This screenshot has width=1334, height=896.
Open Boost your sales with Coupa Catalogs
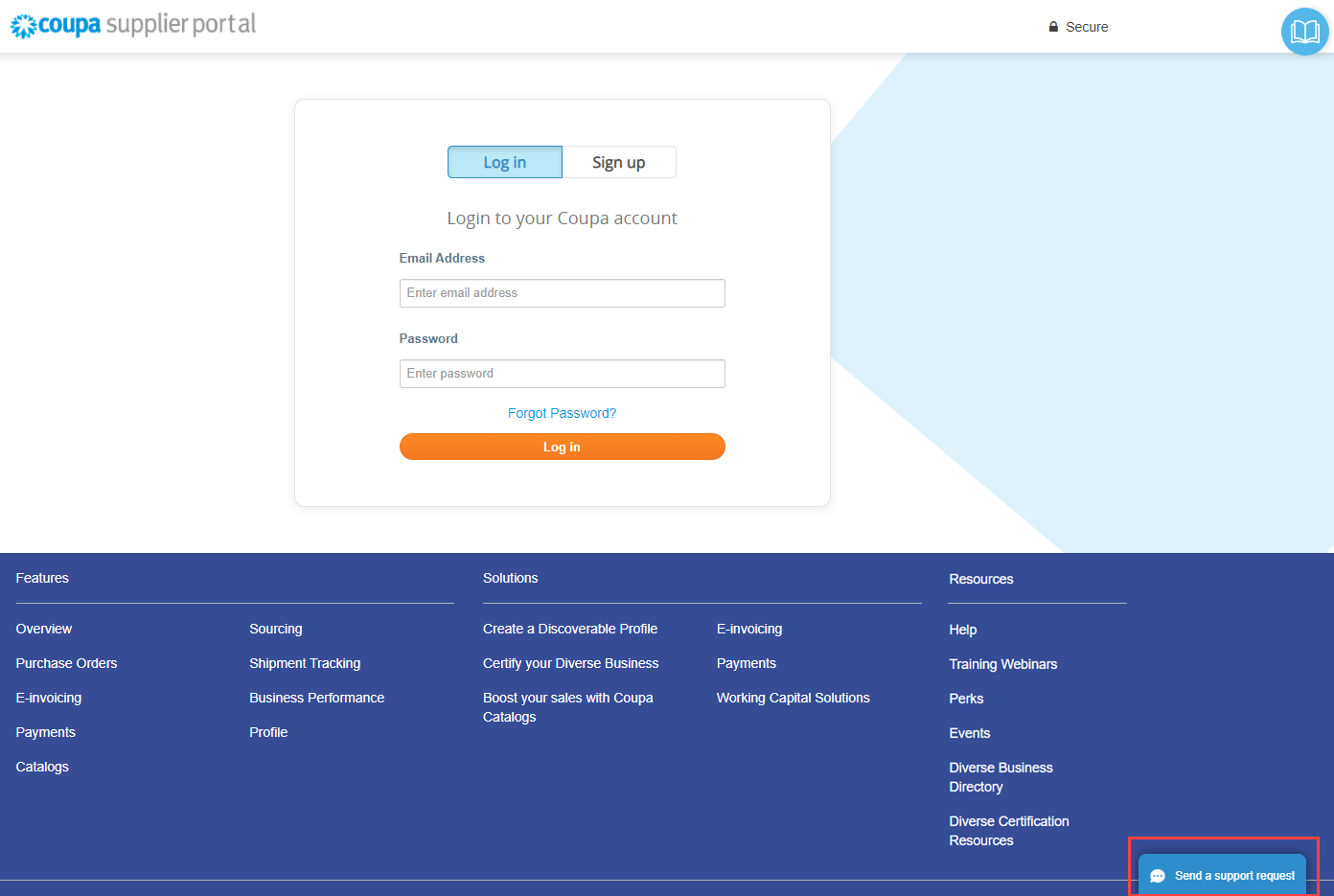tap(568, 707)
